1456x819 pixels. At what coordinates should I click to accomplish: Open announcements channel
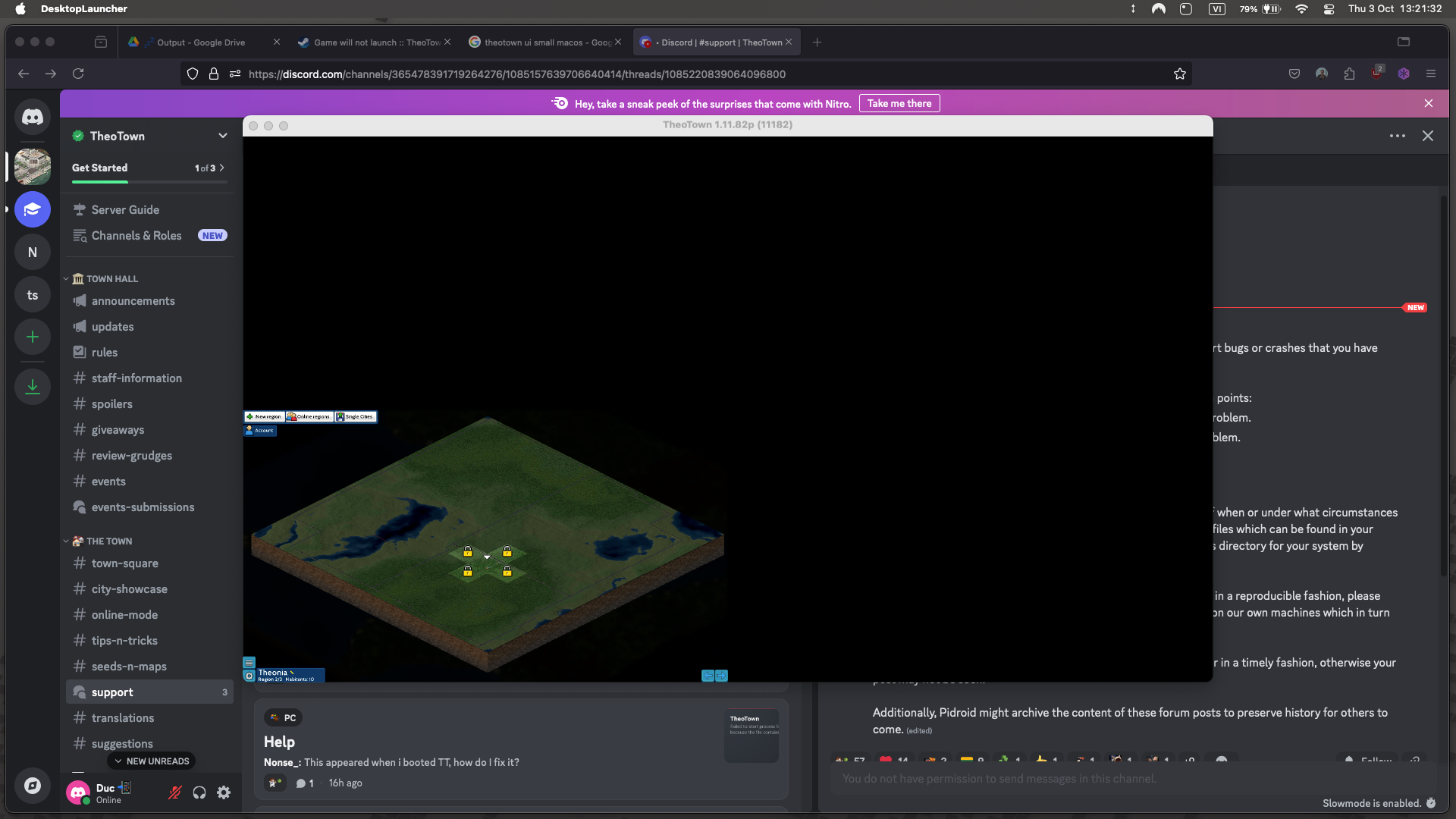(x=149, y=300)
